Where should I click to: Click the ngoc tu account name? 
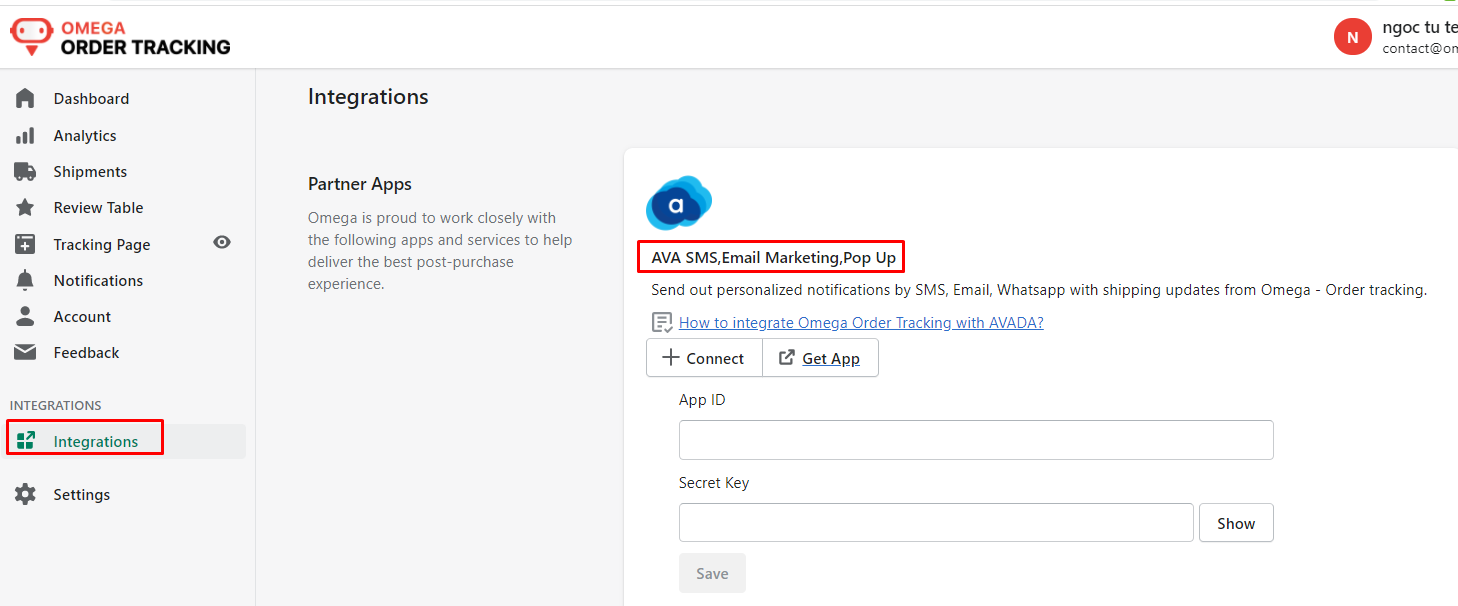point(1419,28)
